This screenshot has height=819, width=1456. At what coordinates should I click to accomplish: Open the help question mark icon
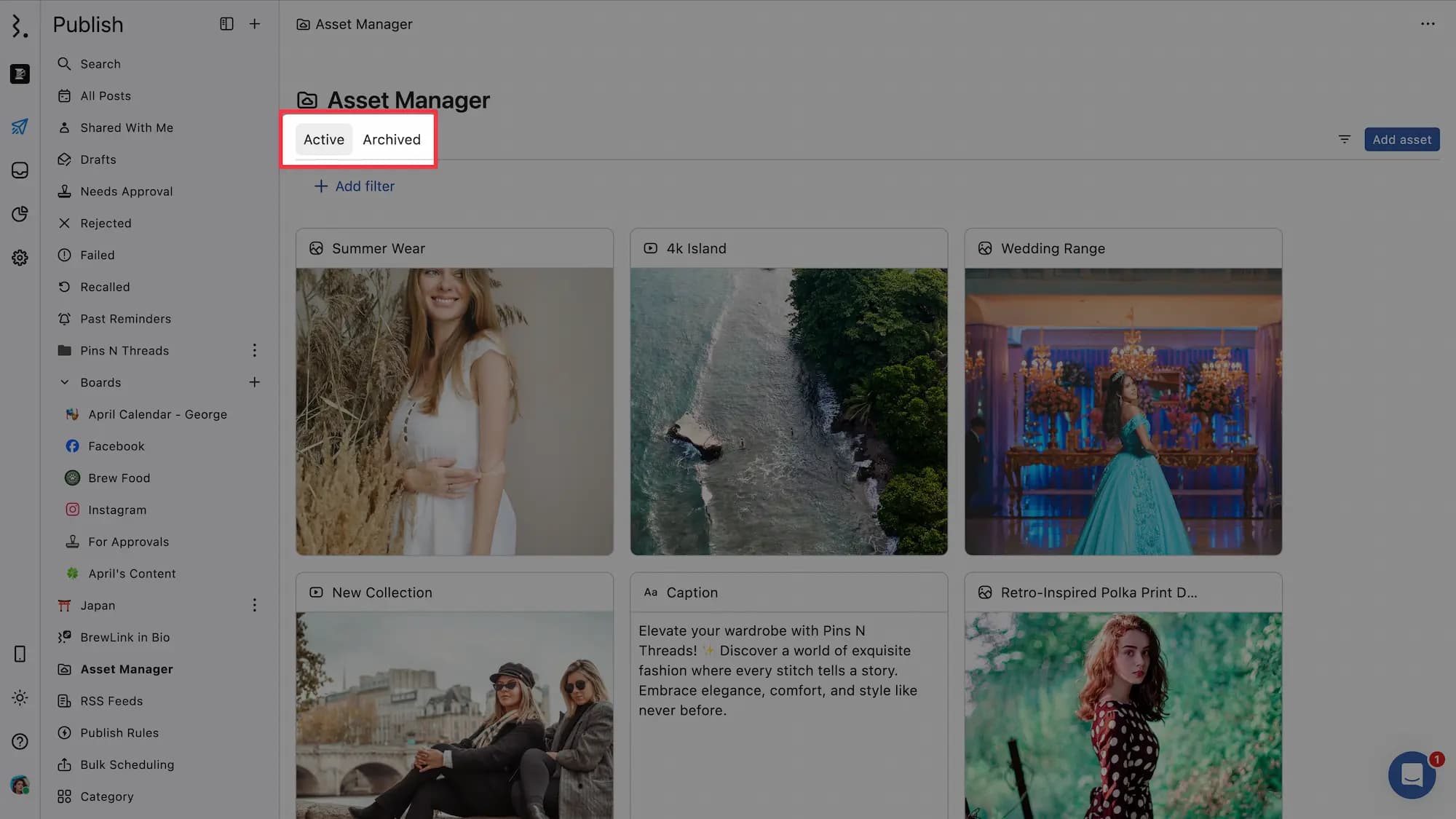tap(20, 741)
